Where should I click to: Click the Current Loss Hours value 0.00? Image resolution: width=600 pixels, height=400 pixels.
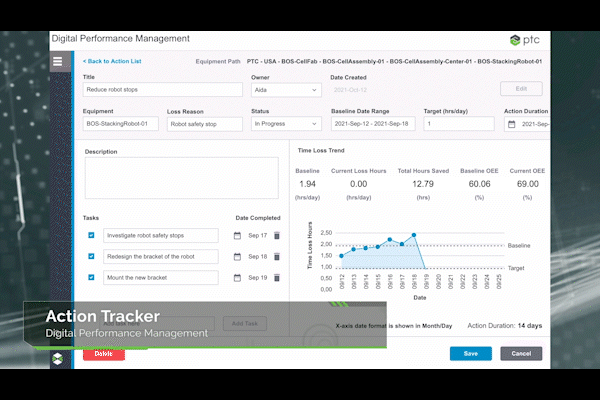(359, 184)
